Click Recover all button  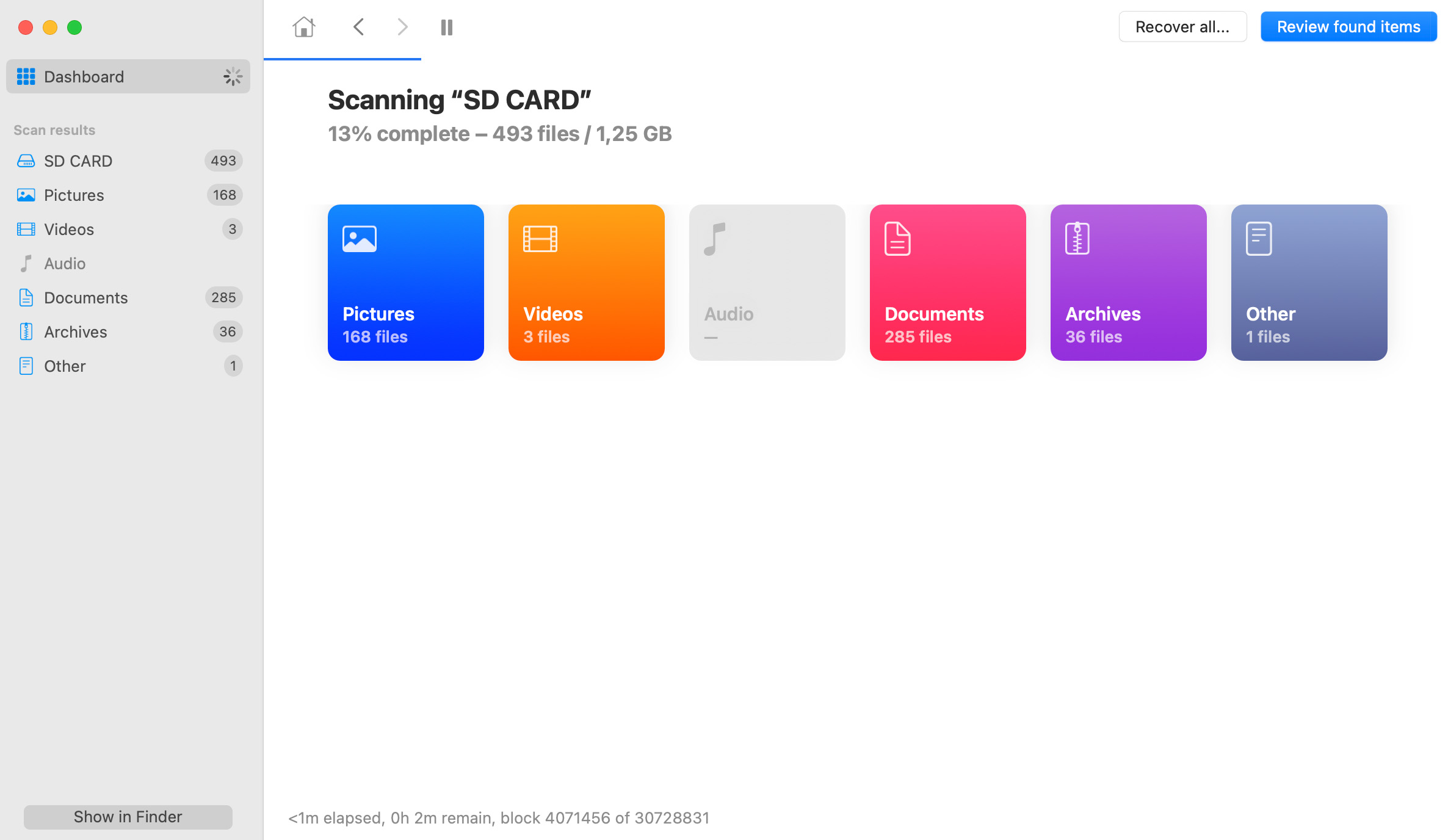click(1182, 27)
